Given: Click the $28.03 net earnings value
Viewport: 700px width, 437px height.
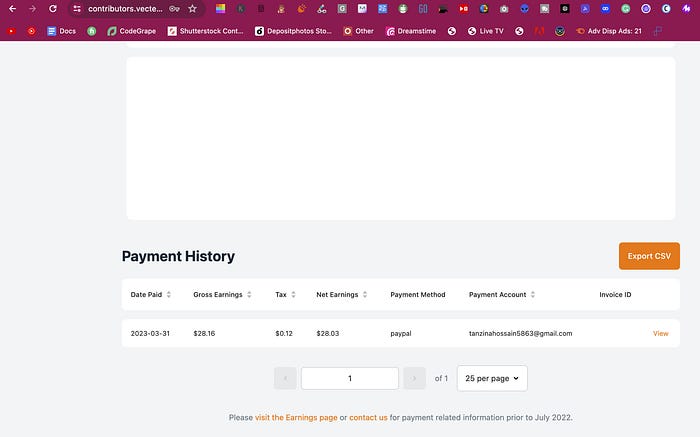Looking at the screenshot, I should tap(328, 333).
